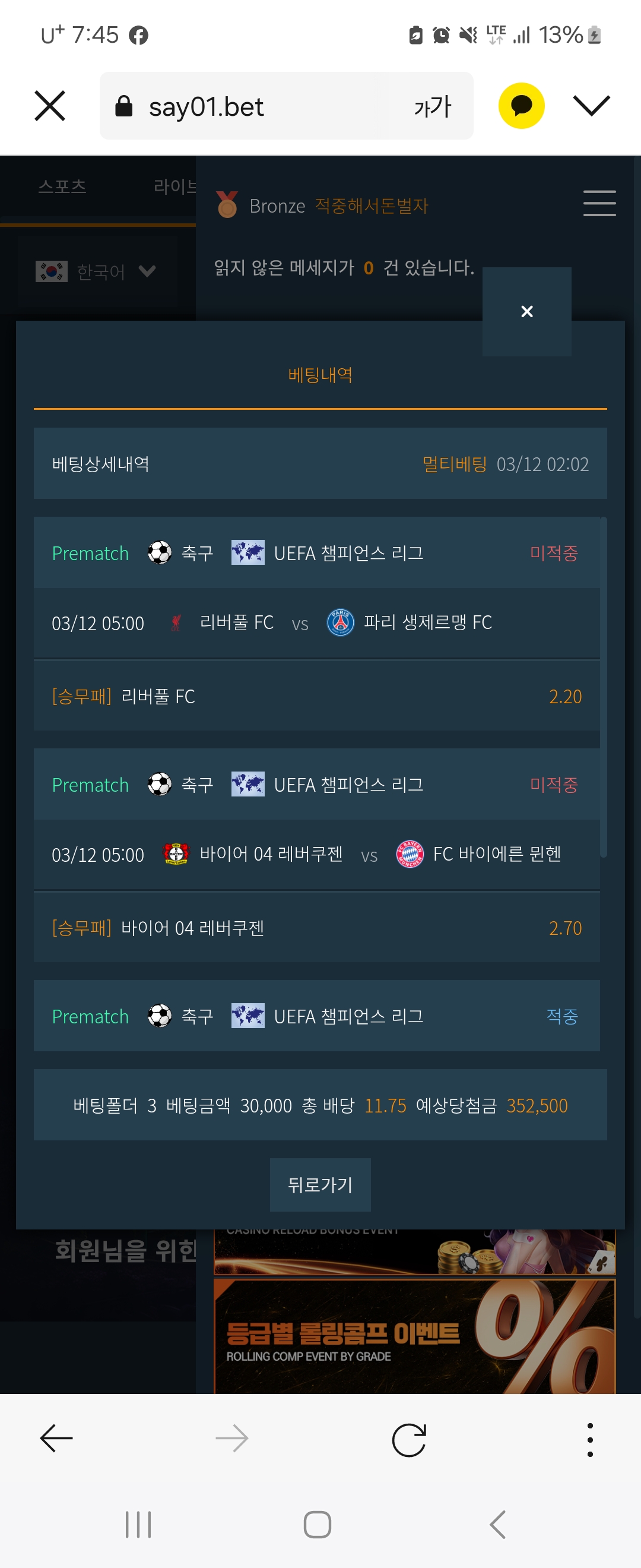
Task: Tap the 가가 text size button
Action: click(x=433, y=106)
